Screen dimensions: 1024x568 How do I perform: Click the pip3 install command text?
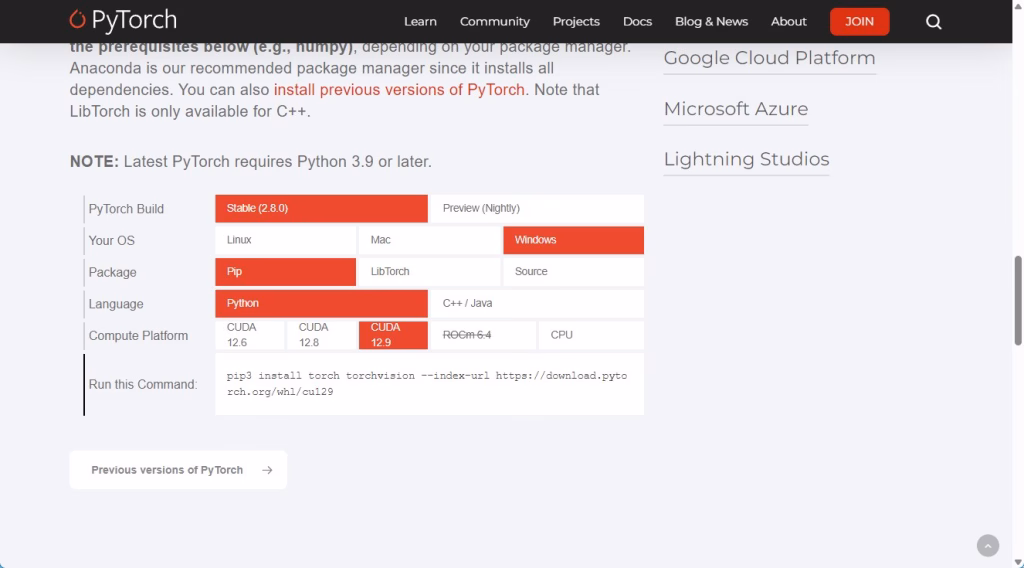tap(427, 384)
